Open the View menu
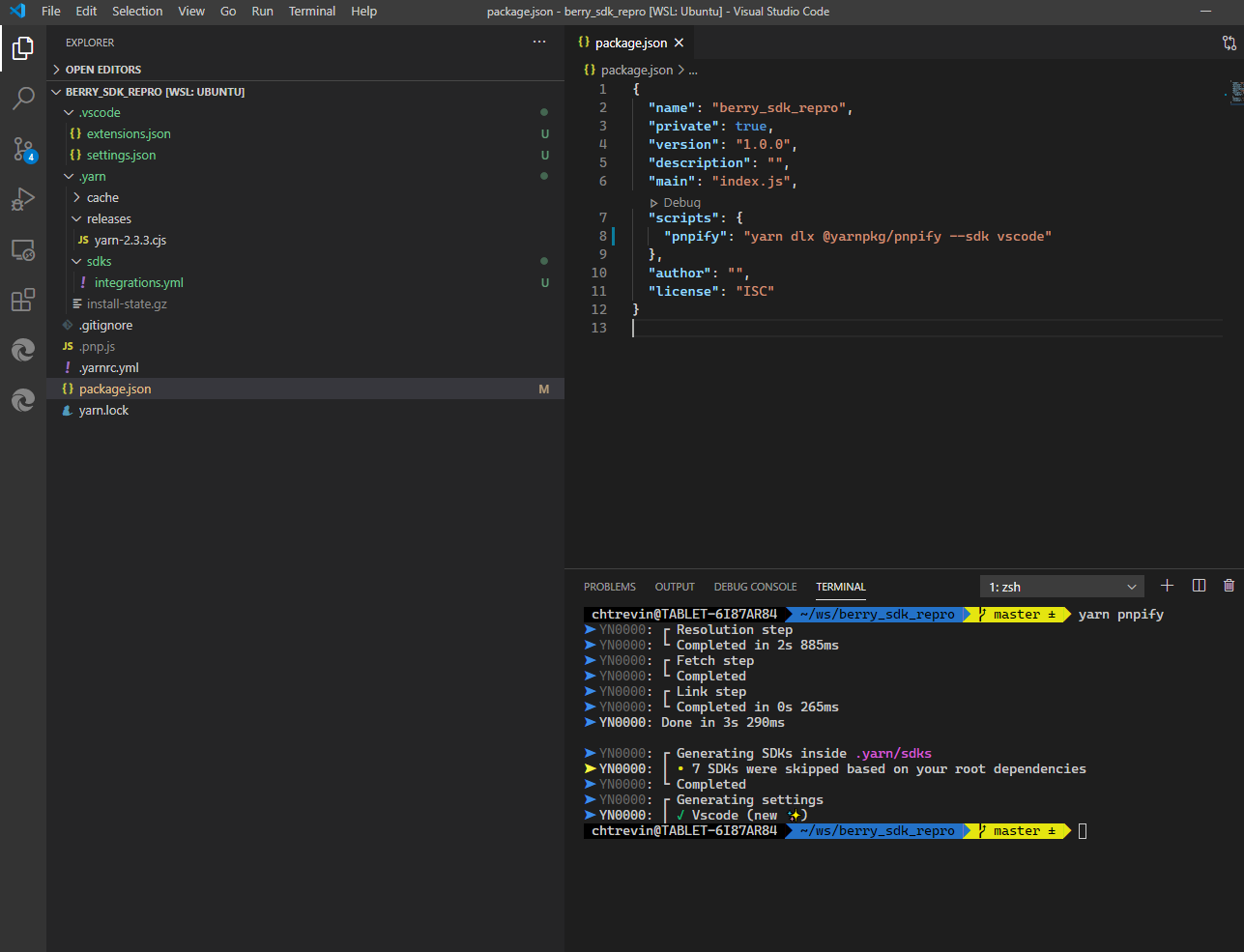 [191, 11]
